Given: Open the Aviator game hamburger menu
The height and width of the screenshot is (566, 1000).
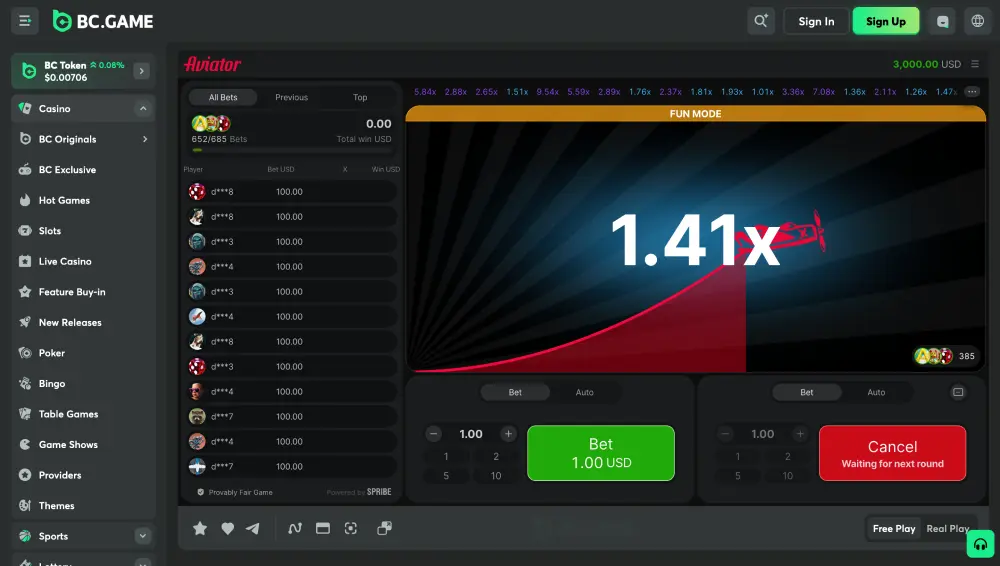Looking at the screenshot, I should 976,64.
